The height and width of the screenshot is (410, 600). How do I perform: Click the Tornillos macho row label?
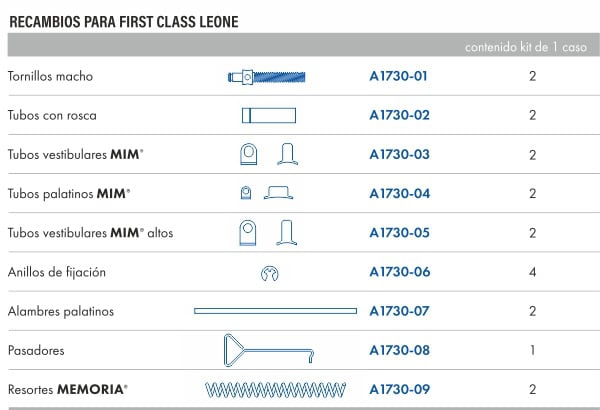click(x=50, y=76)
